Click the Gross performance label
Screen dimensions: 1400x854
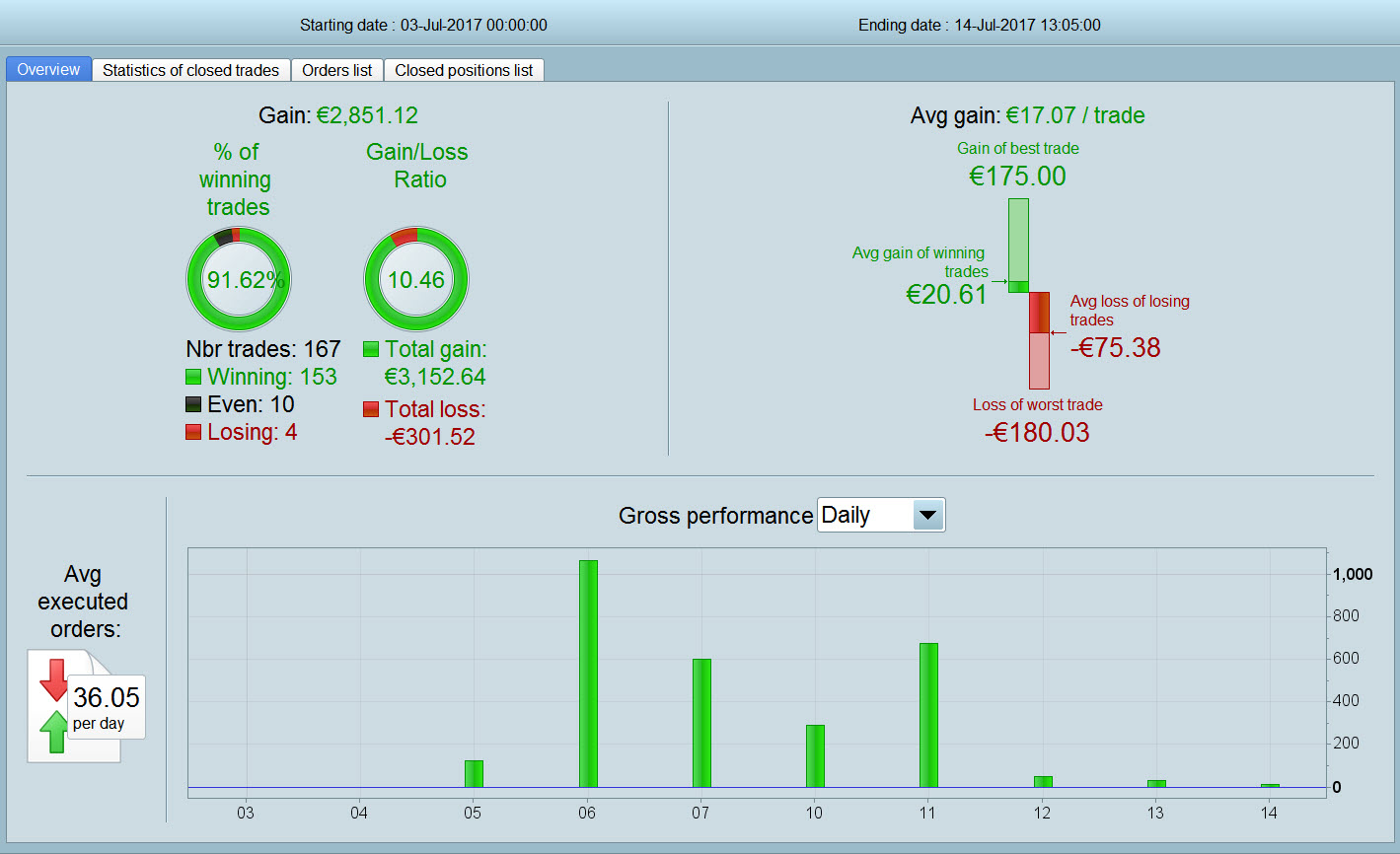pyautogui.click(x=715, y=516)
